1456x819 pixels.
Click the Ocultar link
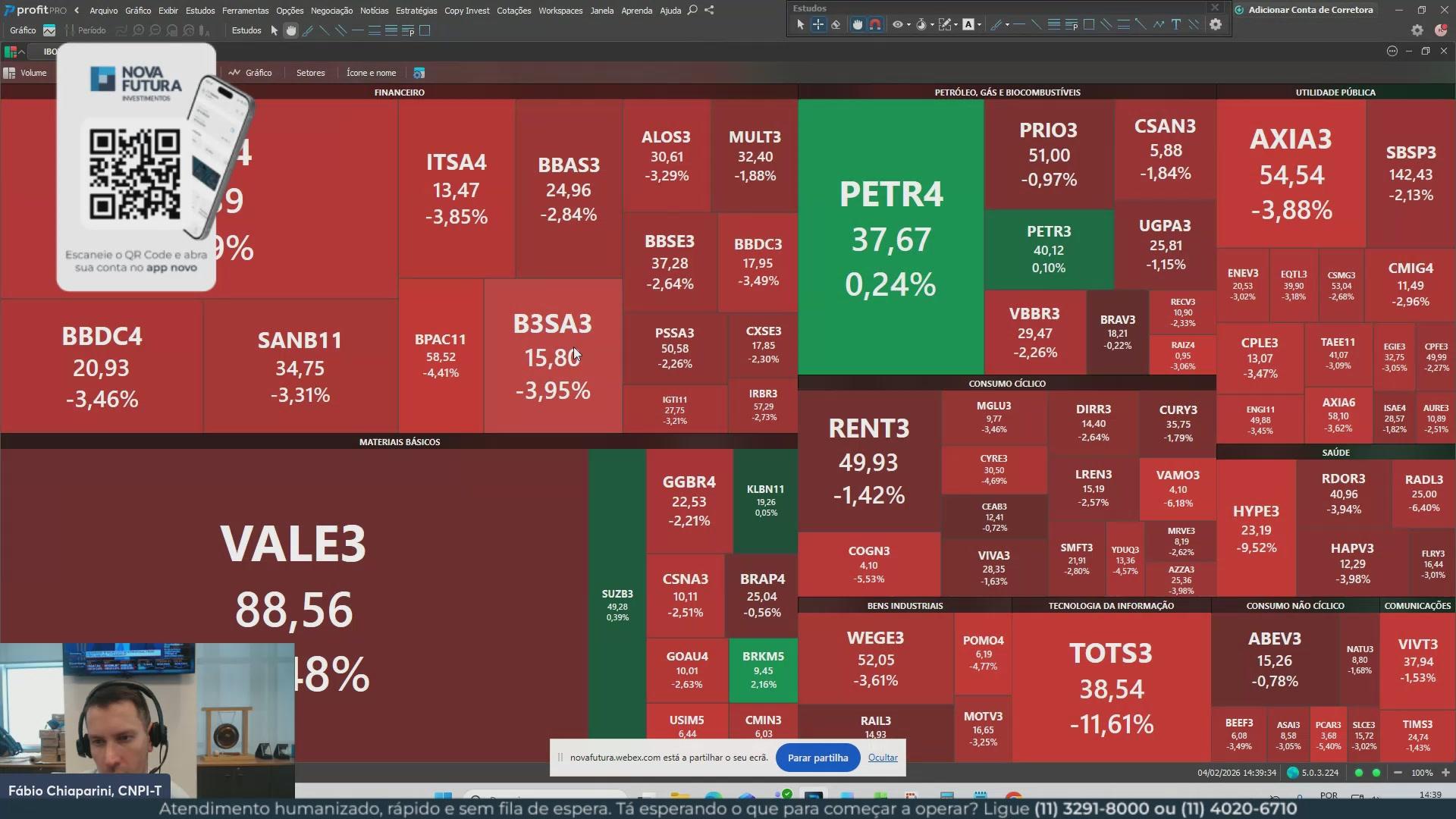pos(883,758)
